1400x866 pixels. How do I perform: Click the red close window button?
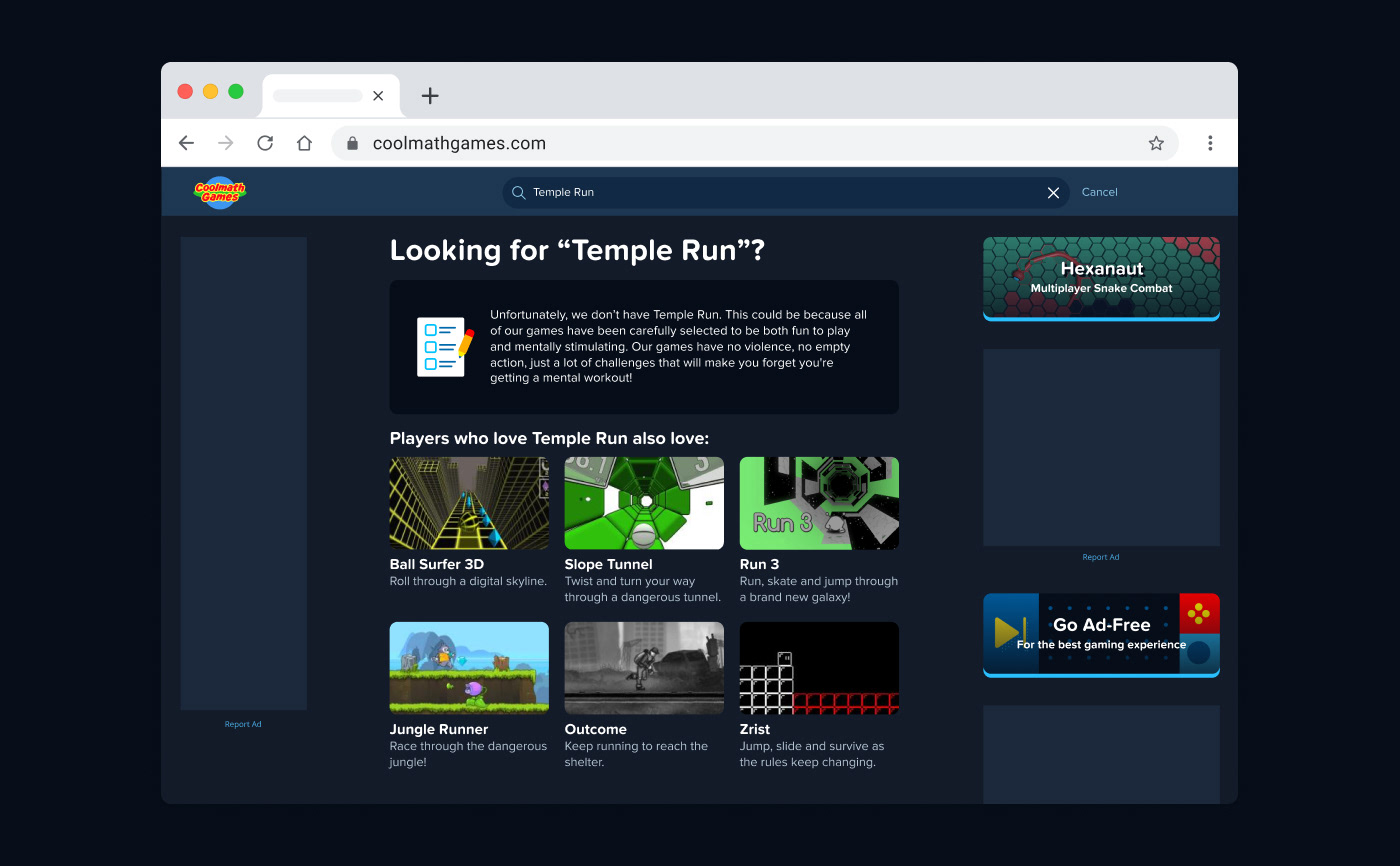coord(185,91)
